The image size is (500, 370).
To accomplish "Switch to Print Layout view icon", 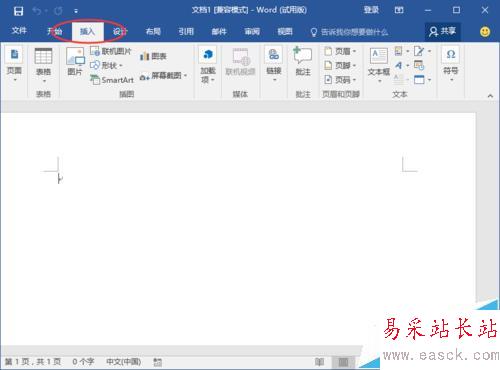I will 343,362.
